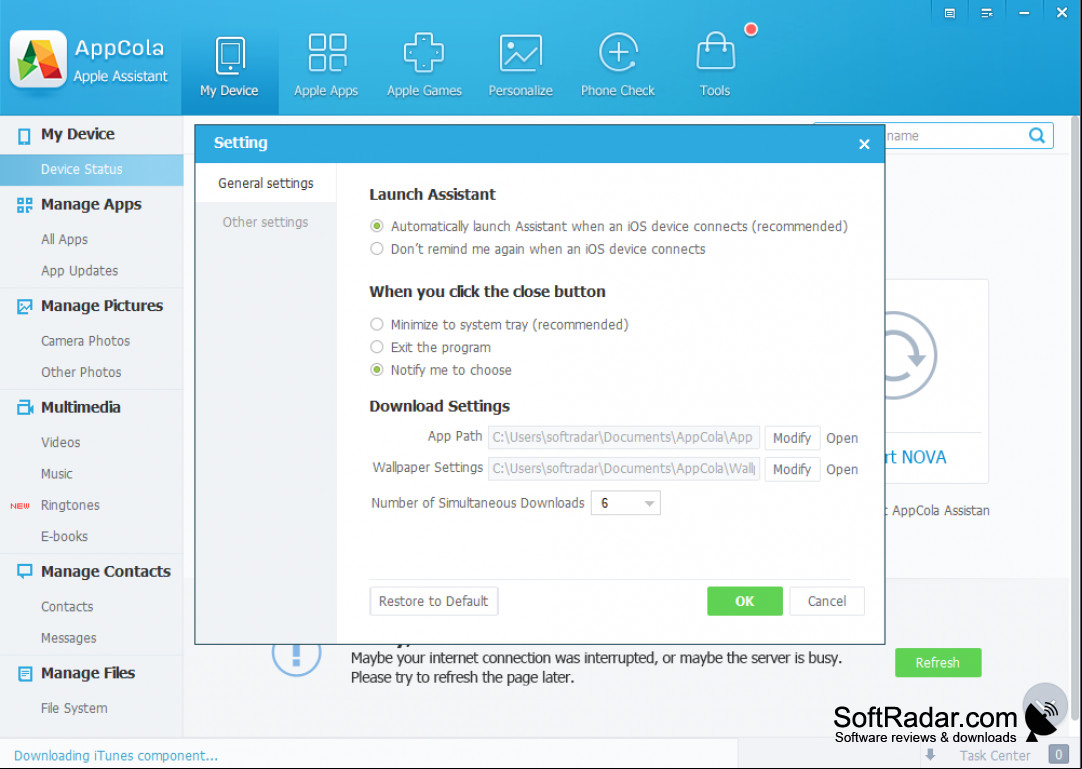The width and height of the screenshot is (1082, 769).
Task: Open Number of Simultaneous Downloads dropdown
Action: (626, 503)
